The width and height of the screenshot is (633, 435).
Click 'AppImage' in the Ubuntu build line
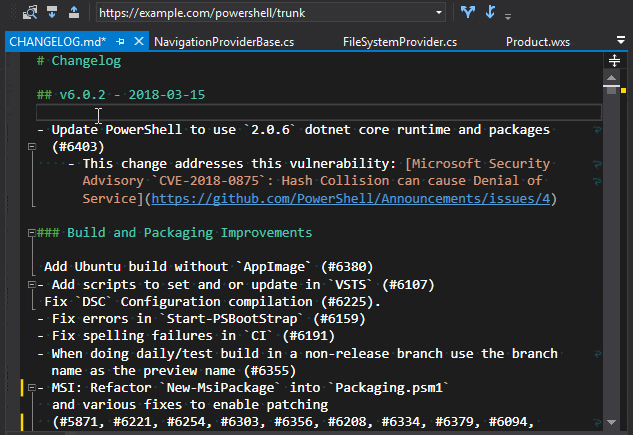(x=274, y=267)
